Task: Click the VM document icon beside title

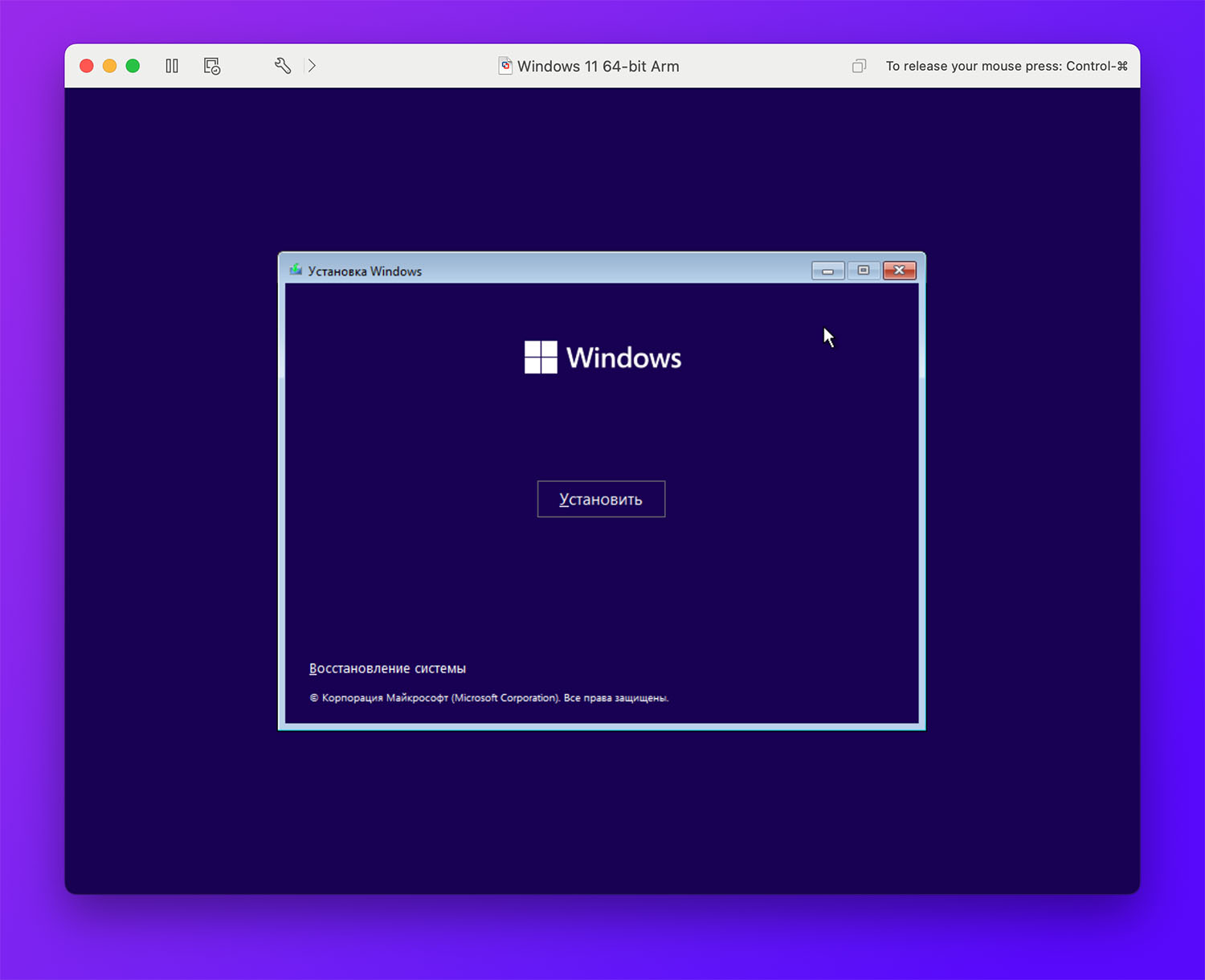Action: (505, 66)
